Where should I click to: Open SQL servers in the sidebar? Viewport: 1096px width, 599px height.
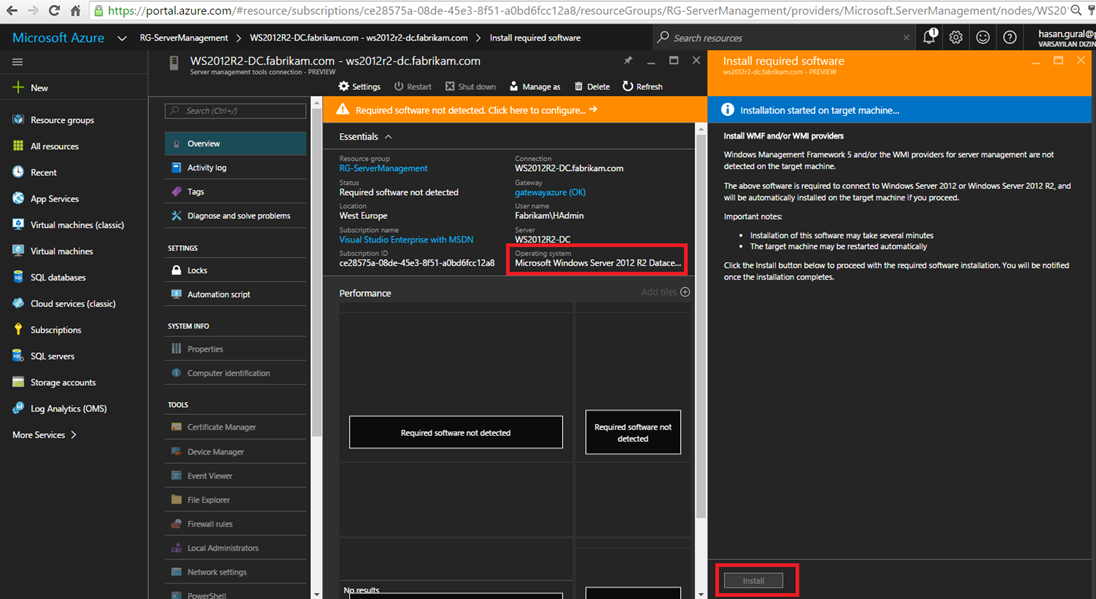coord(52,356)
